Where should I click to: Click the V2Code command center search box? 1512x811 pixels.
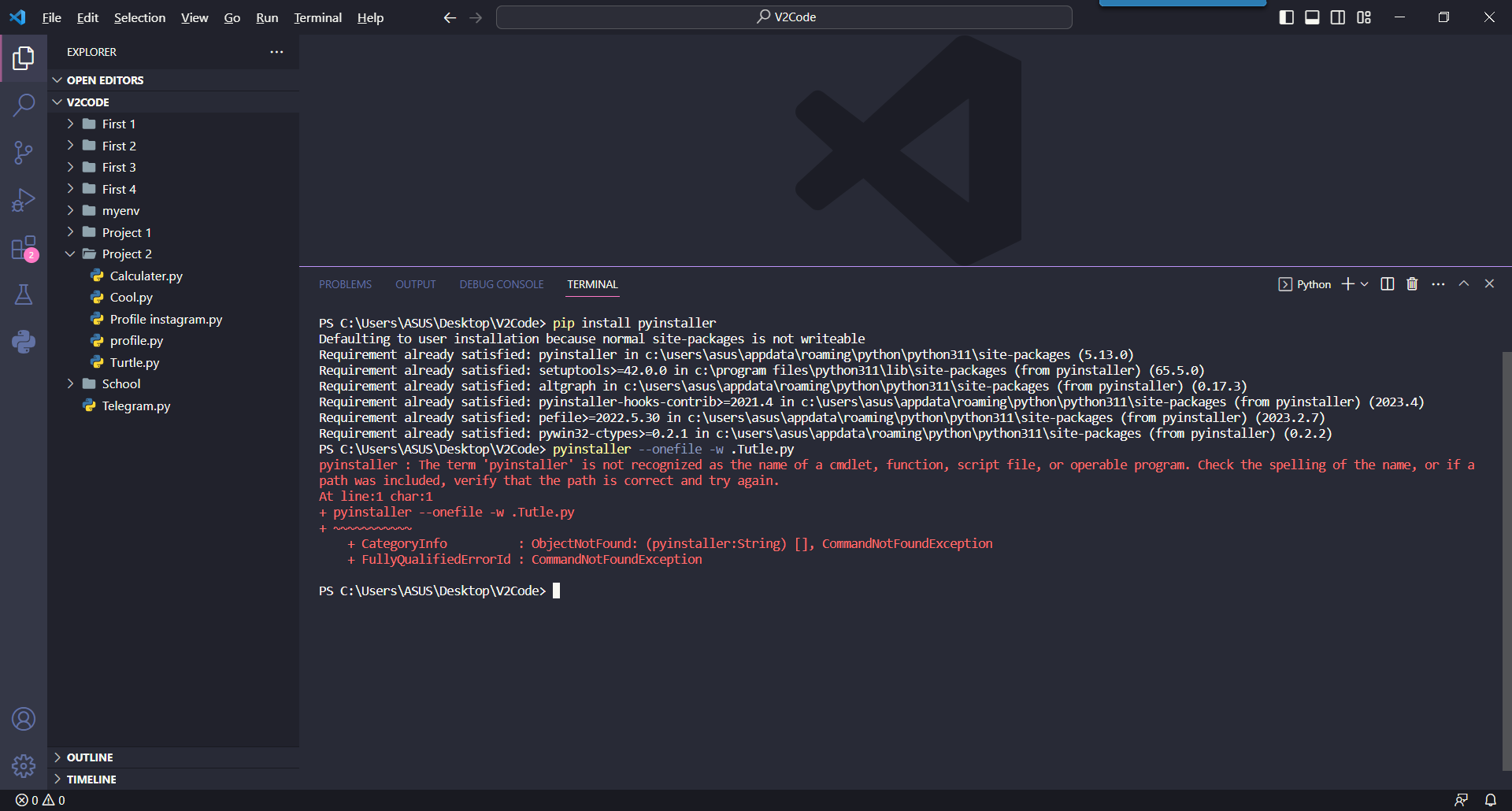pyautogui.click(x=784, y=17)
